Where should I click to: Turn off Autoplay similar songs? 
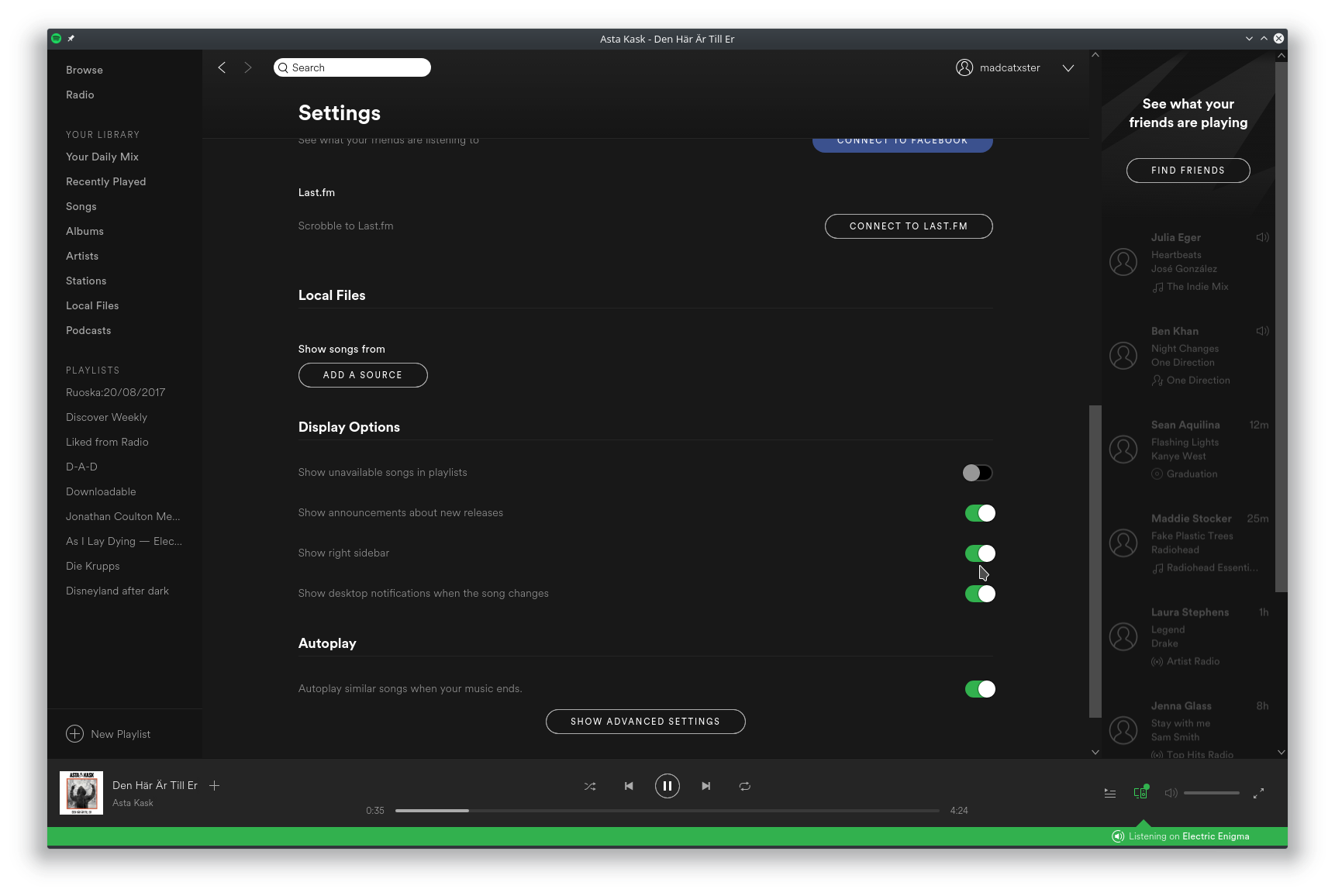[x=980, y=689]
